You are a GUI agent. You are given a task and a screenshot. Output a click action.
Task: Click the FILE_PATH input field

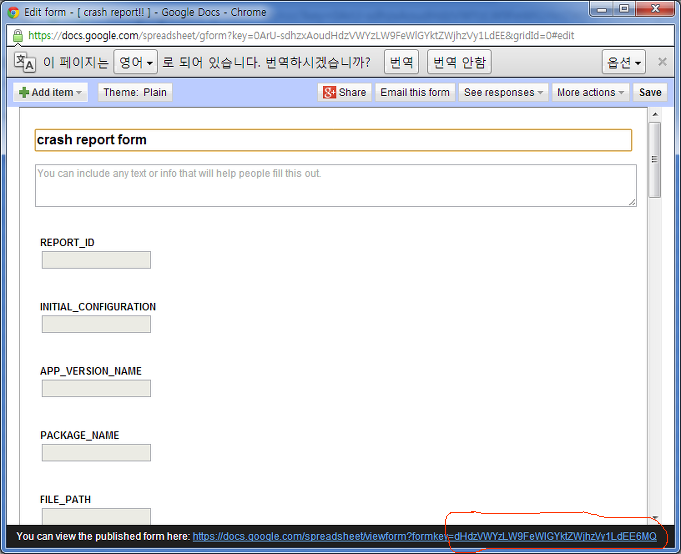[96, 516]
